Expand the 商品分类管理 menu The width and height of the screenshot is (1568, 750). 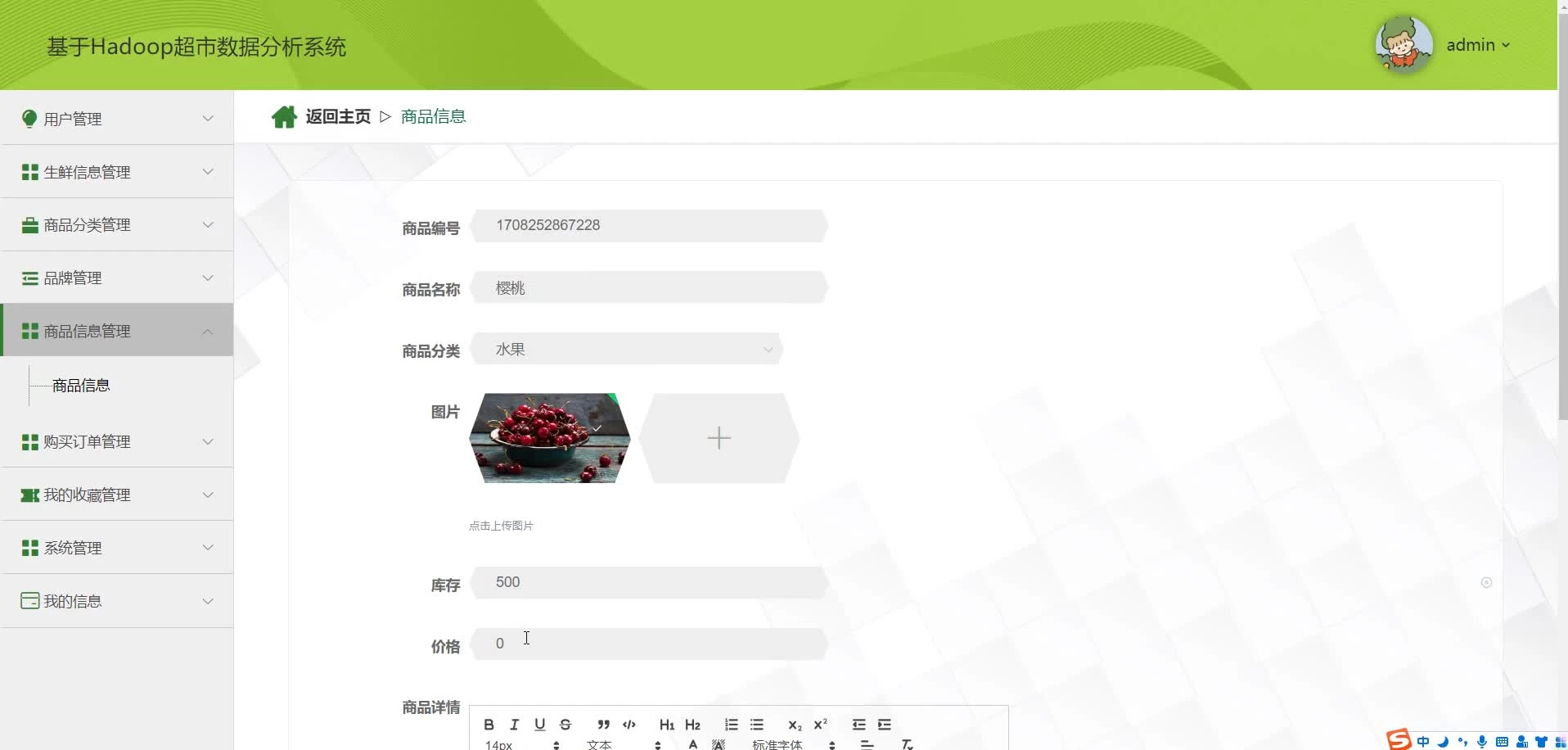[117, 225]
